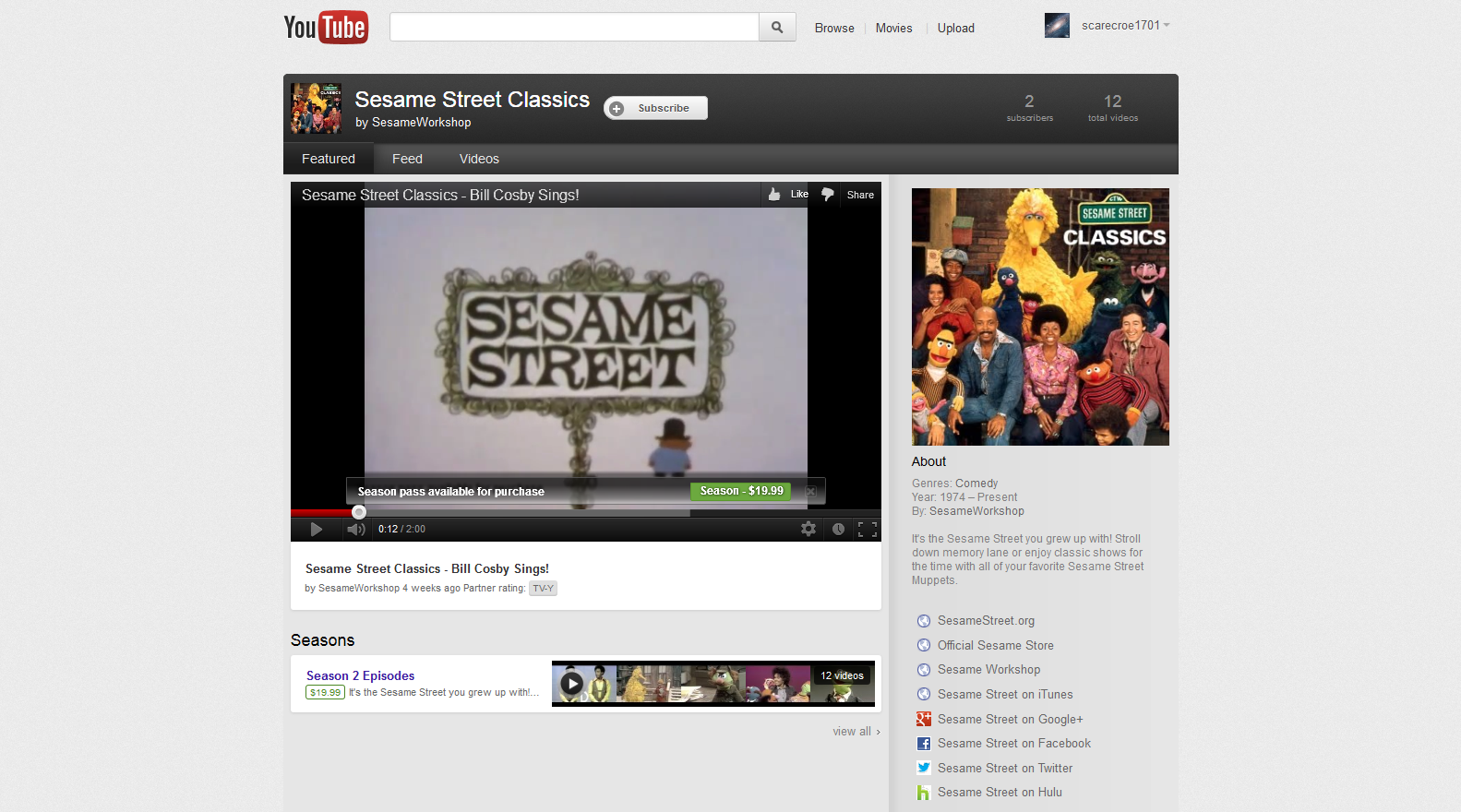Open Sesame Street on Facebook link
The image size is (1461, 812).
pyautogui.click(x=1014, y=744)
